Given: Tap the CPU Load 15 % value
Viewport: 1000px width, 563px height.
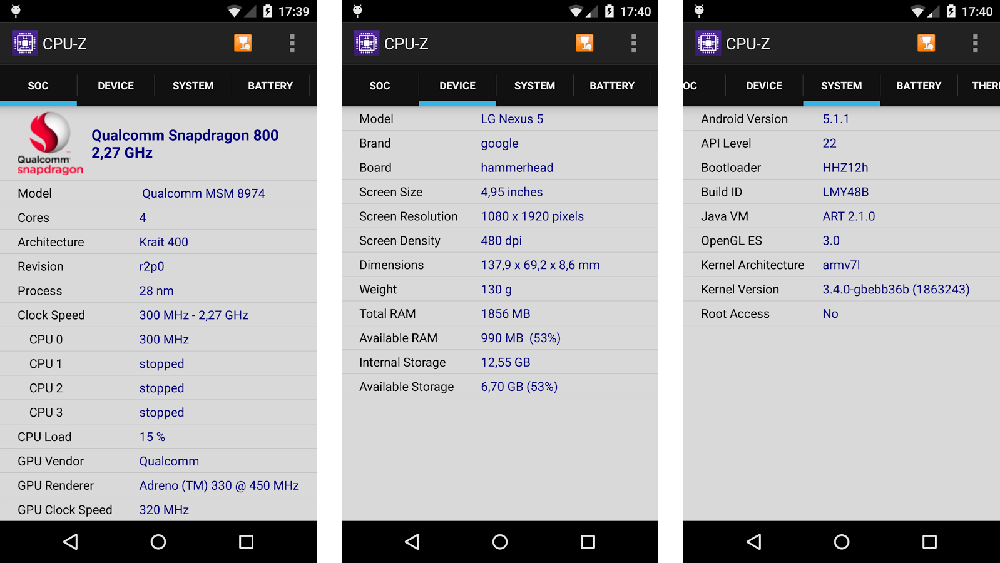Looking at the screenshot, I should [152, 437].
